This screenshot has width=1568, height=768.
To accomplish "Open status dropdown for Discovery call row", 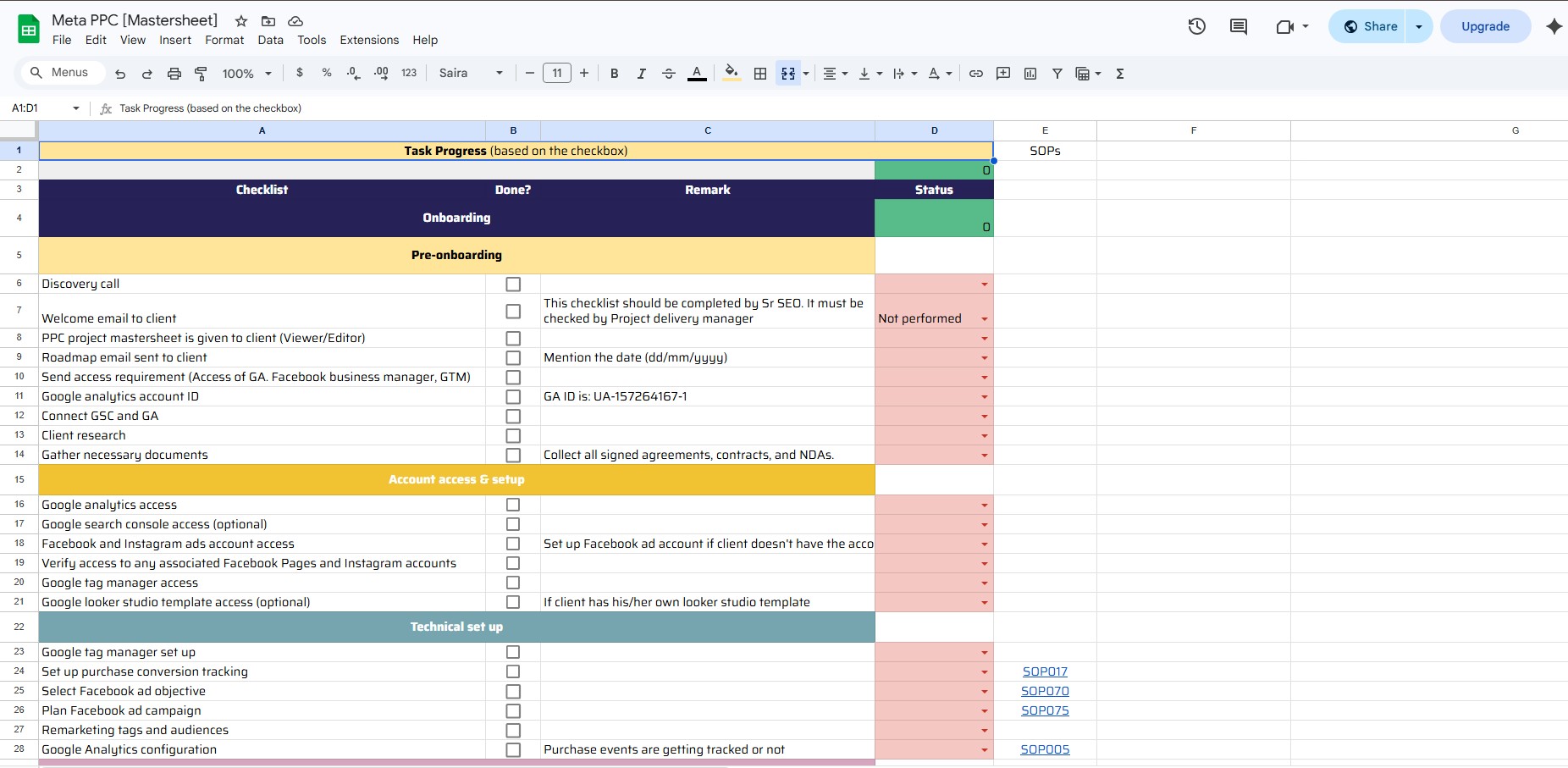I will tap(985, 285).
